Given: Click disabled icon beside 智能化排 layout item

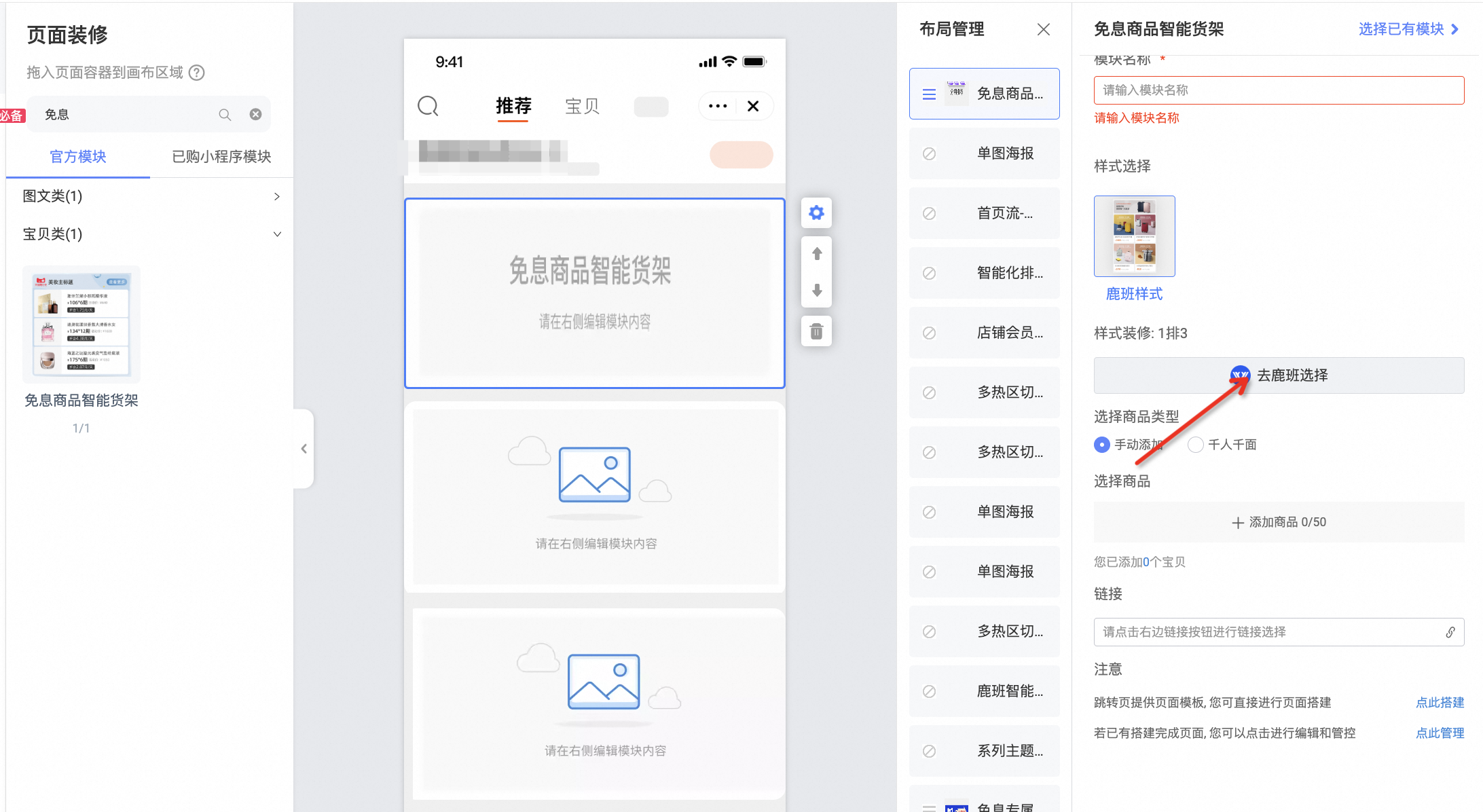Looking at the screenshot, I should click(929, 273).
